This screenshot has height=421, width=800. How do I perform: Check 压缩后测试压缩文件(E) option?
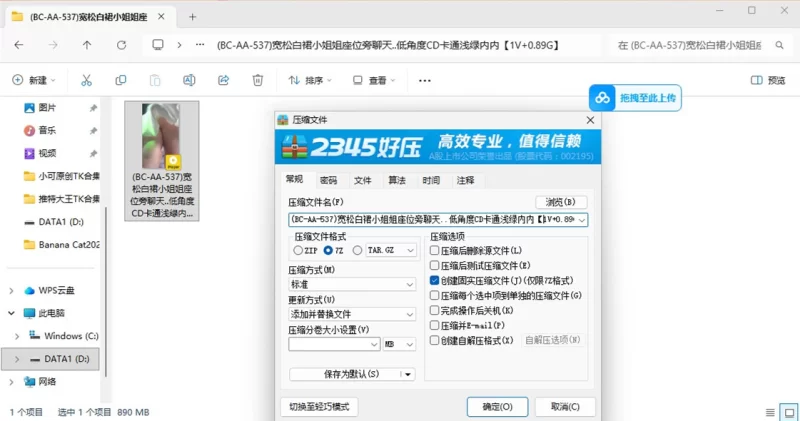click(x=434, y=265)
